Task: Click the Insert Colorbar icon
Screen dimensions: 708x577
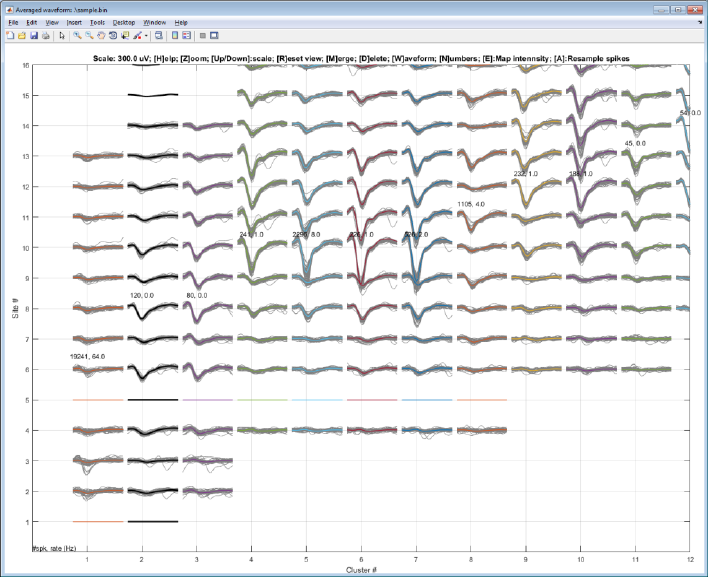Action: [x=175, y=35]
